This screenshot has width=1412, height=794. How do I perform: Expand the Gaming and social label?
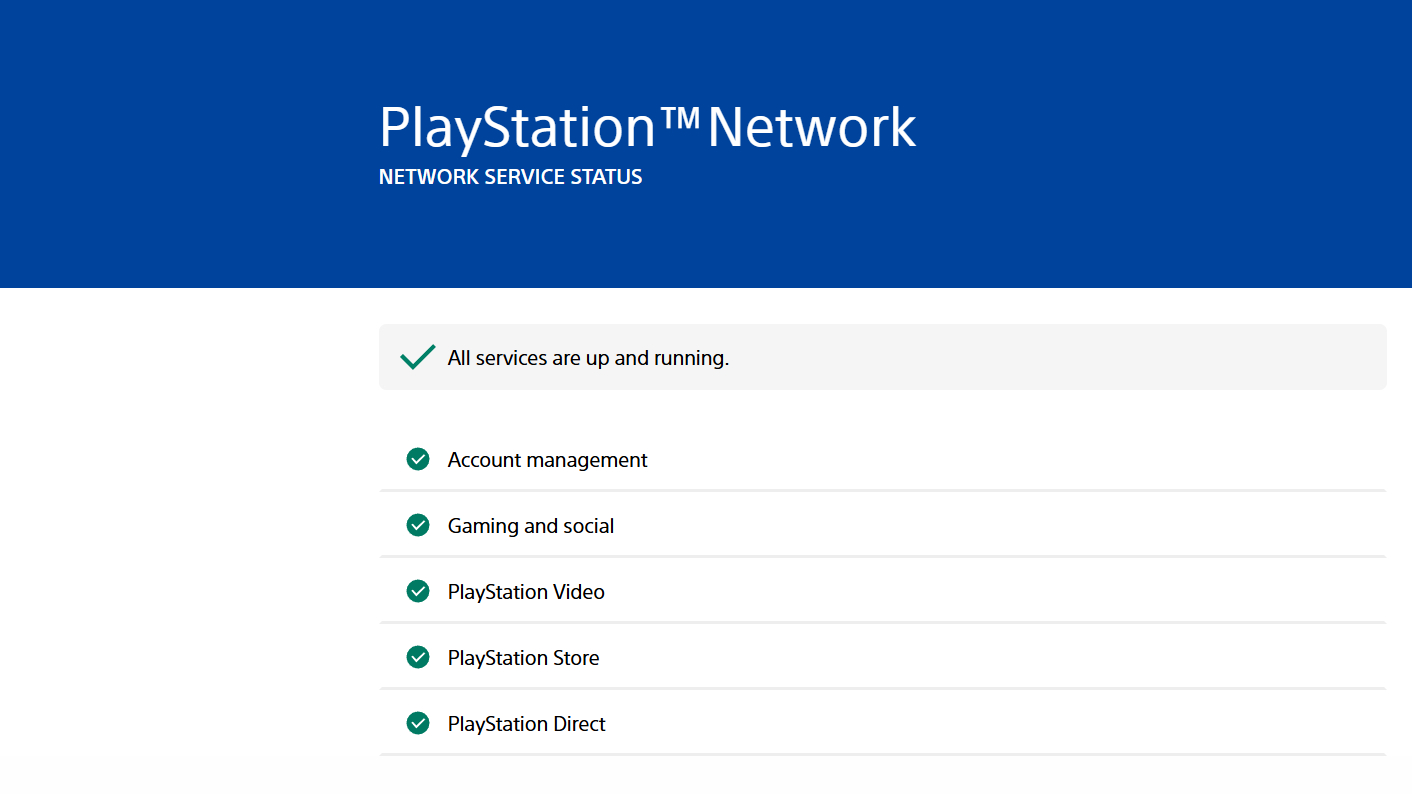tap(530, 526)
